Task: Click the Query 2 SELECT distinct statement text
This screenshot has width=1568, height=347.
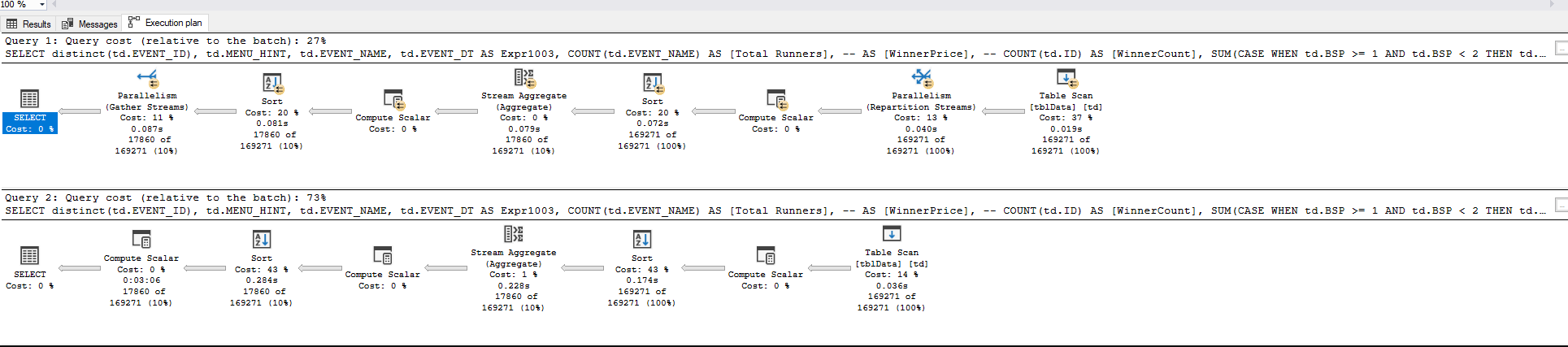Action: pyautogui.click(x=776, y=210)
